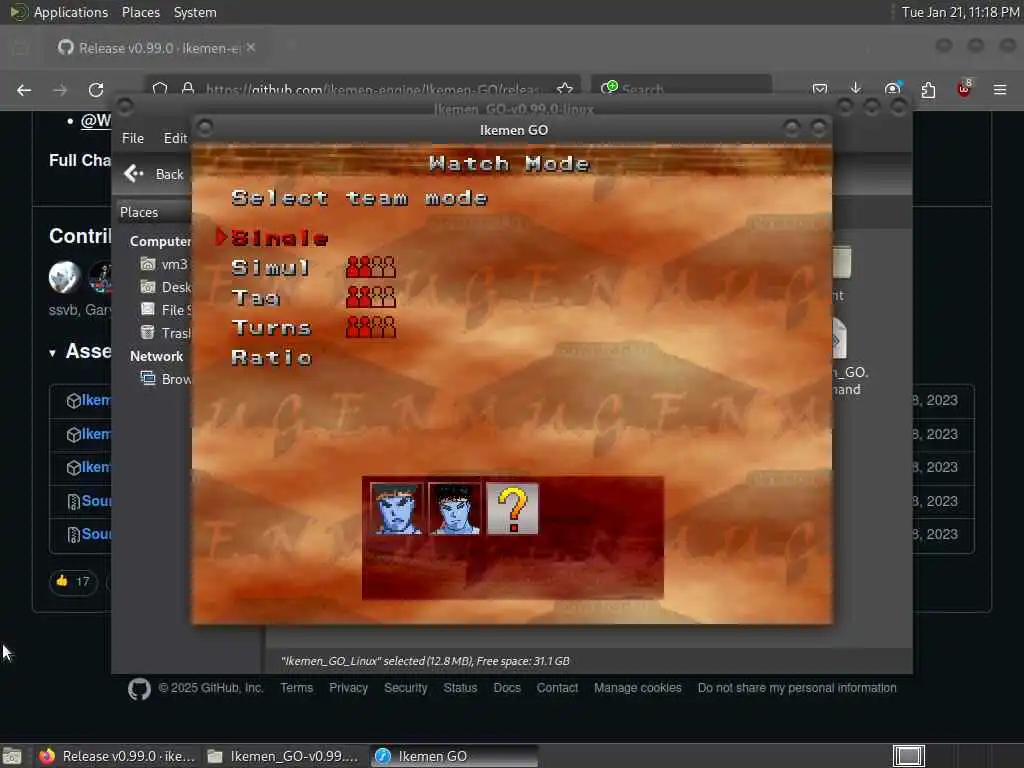The image size is (1024, 768).
Task: Select the random question mark character
Action: tap(513, 509)
